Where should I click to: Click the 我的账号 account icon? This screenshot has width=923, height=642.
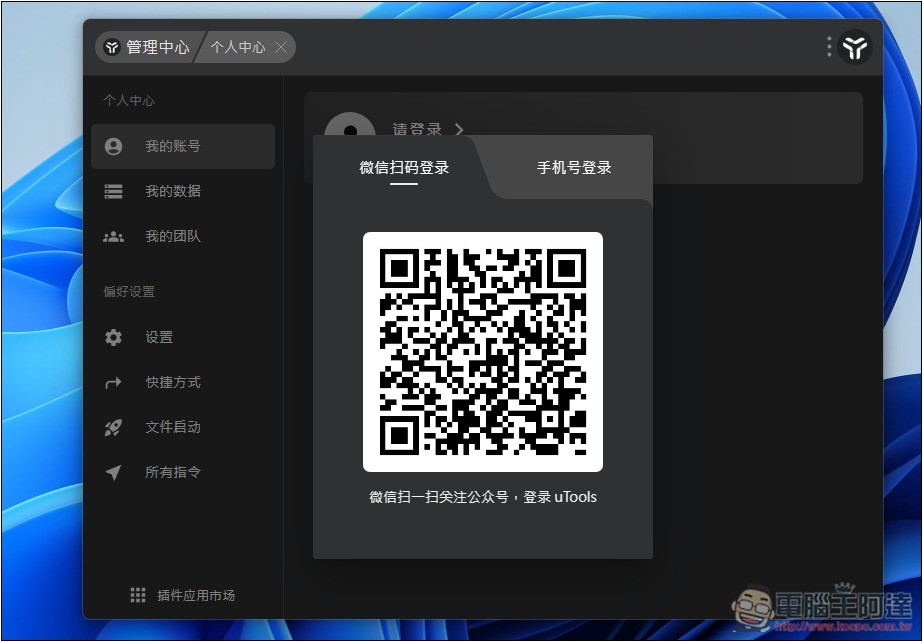tap(114, 146)
